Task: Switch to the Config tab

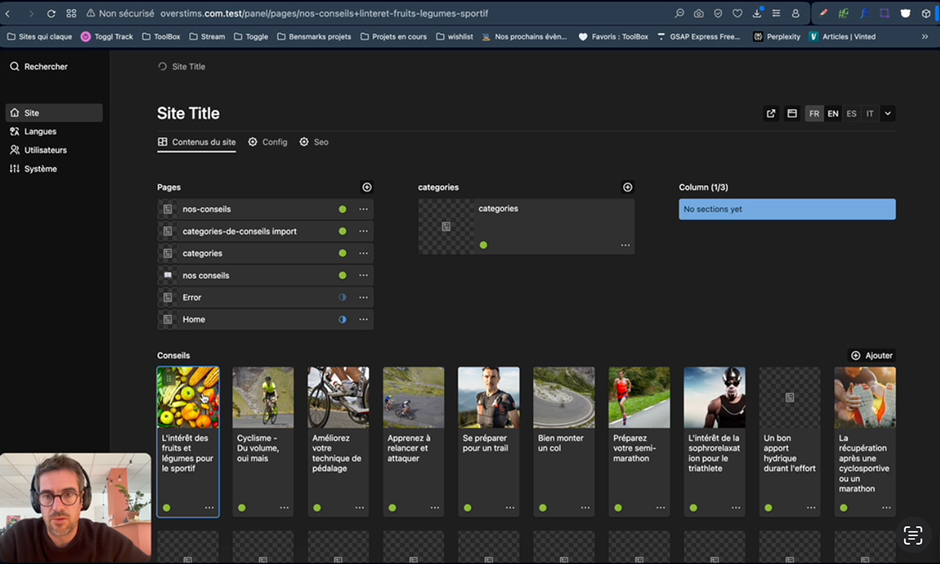Action: (x=268, y=142)
